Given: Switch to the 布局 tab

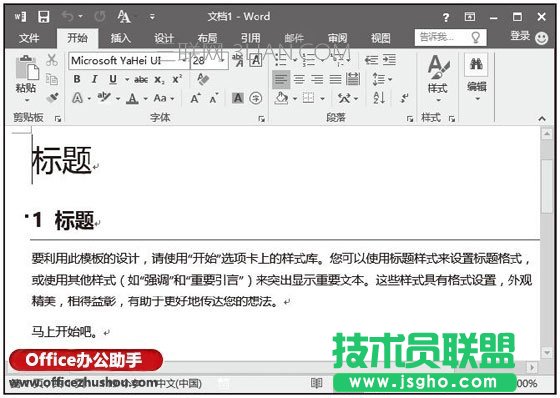Looking at the screenshot, I should [208, 38].
